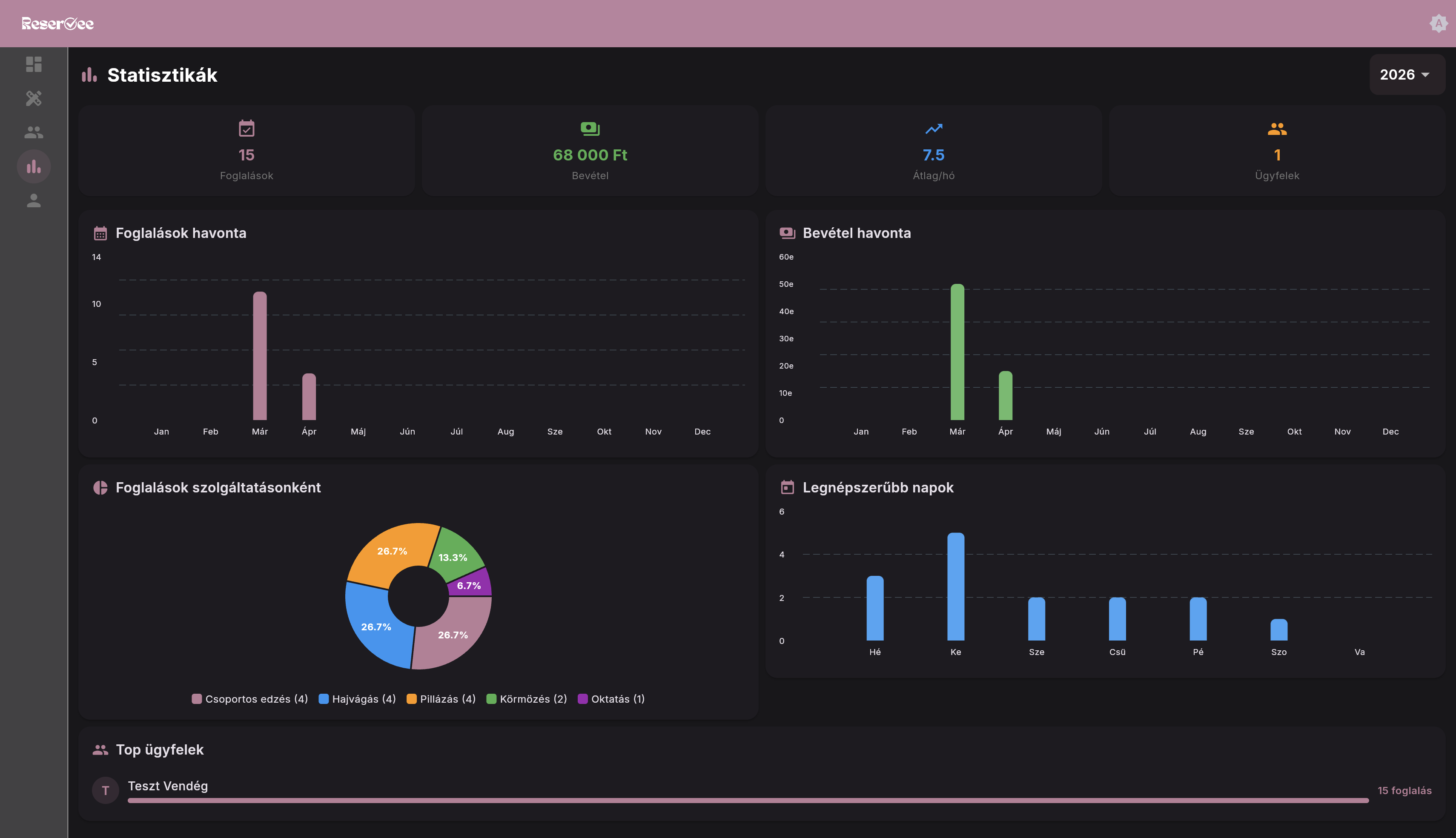Toggle Hajvágás legend item
This screenshot has width=1456, height=838.
(x=357, y=699)
